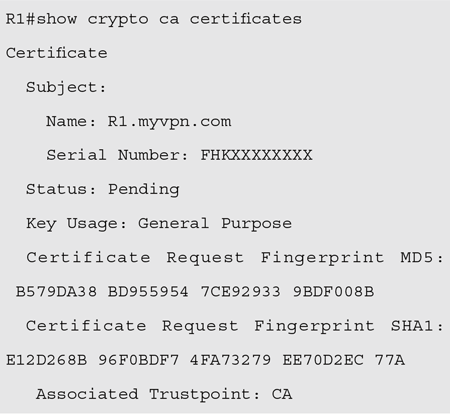Click the 'Serial Number:' label

click(x=117, y=155)
